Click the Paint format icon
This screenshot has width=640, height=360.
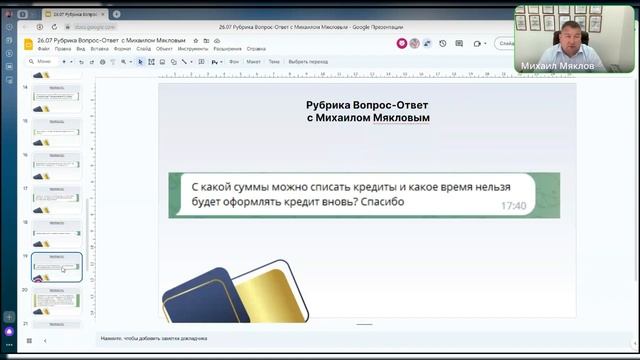[x=113, y=62]
